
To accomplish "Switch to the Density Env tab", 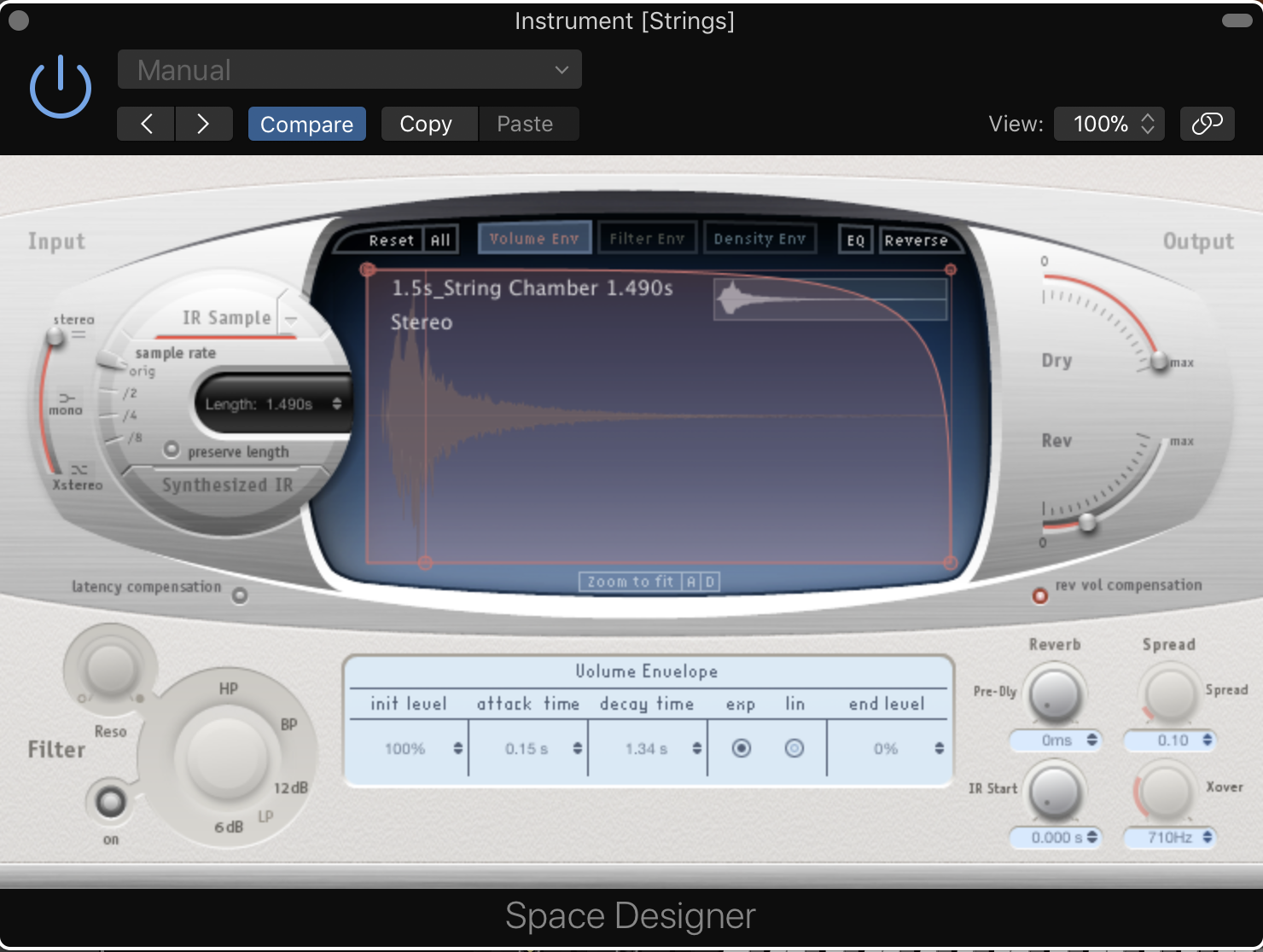I will point(760,239).
